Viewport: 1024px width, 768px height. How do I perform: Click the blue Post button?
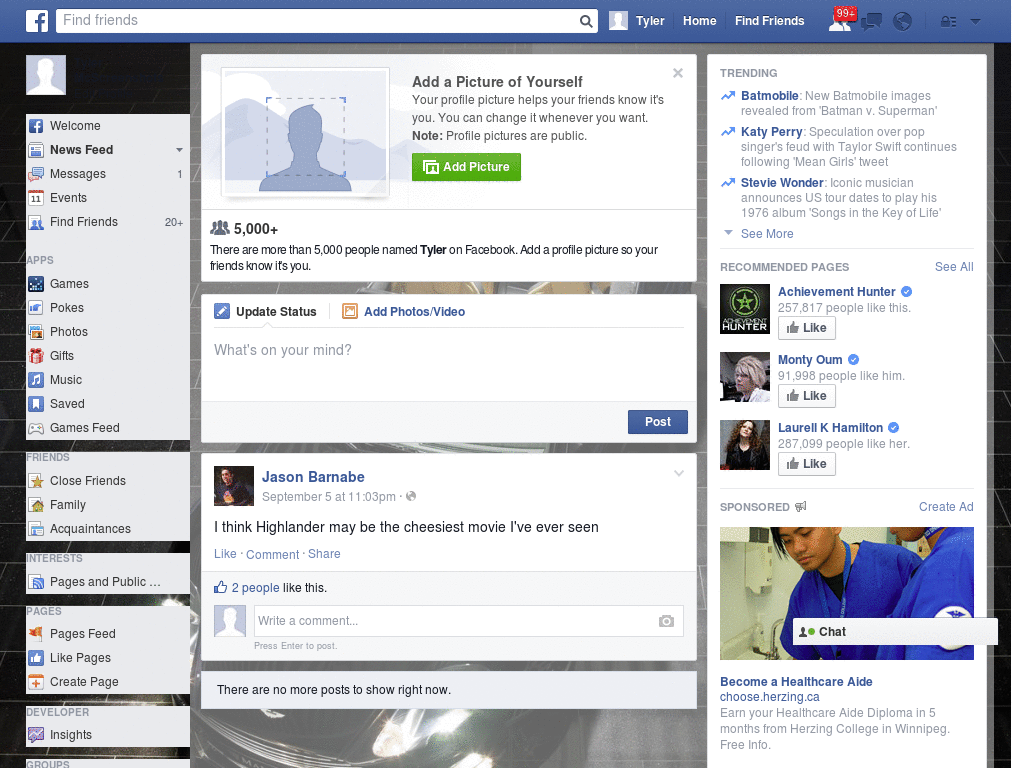tap(658, 422)
